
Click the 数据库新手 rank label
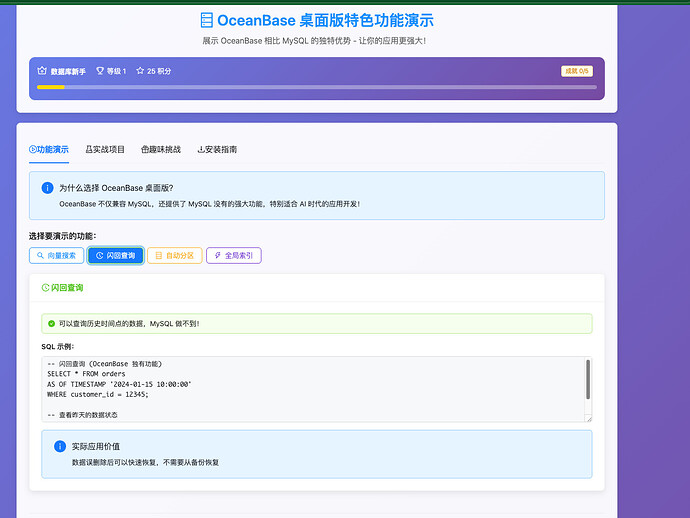pyautogui.click(x=68, y=71)
